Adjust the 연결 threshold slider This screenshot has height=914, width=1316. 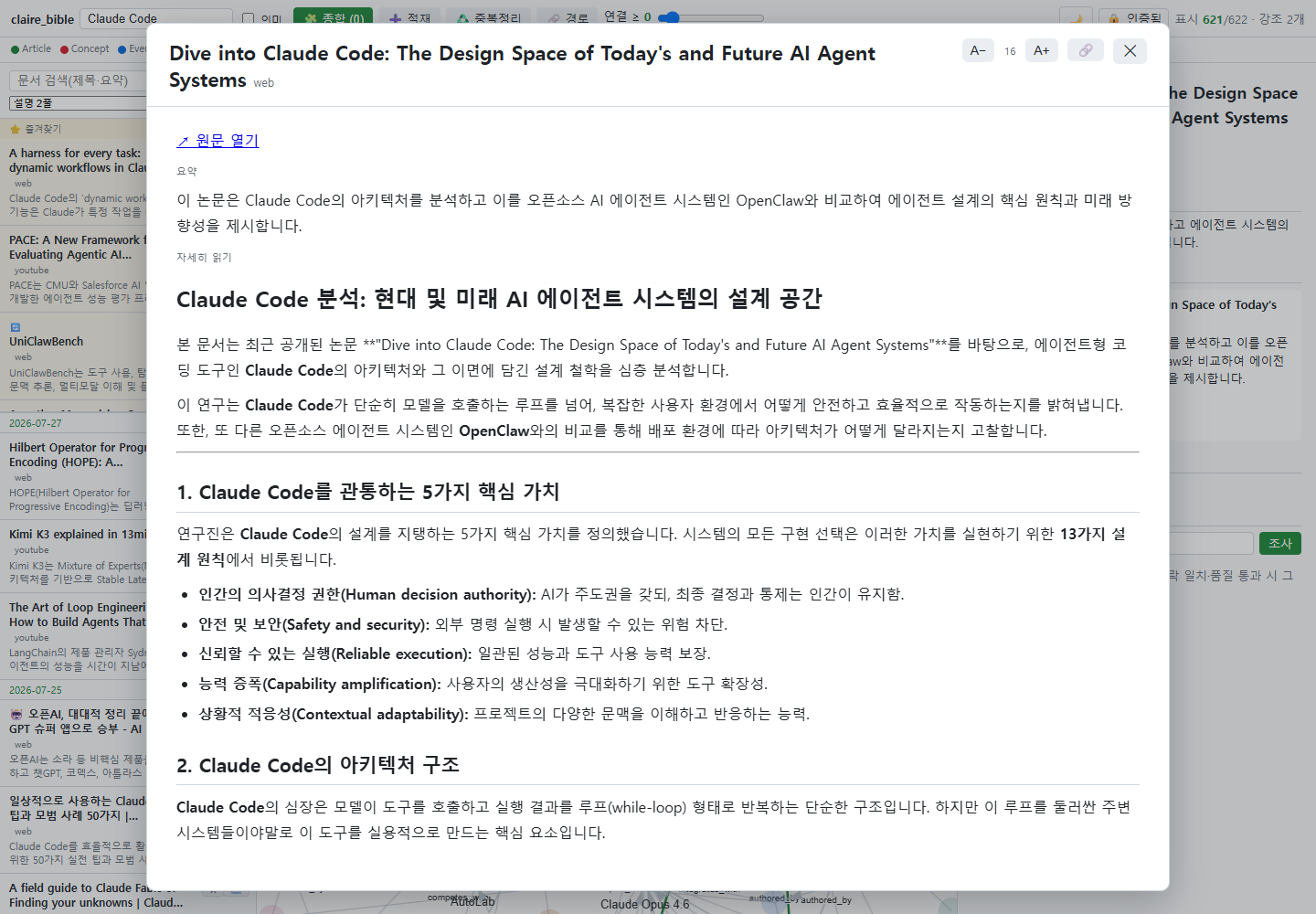point(710,17)
